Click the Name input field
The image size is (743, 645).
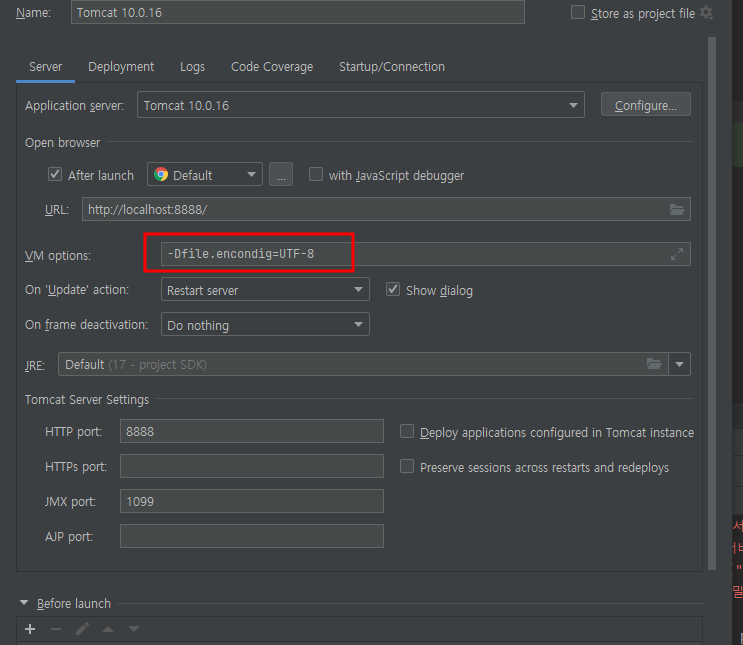(298, 12)
